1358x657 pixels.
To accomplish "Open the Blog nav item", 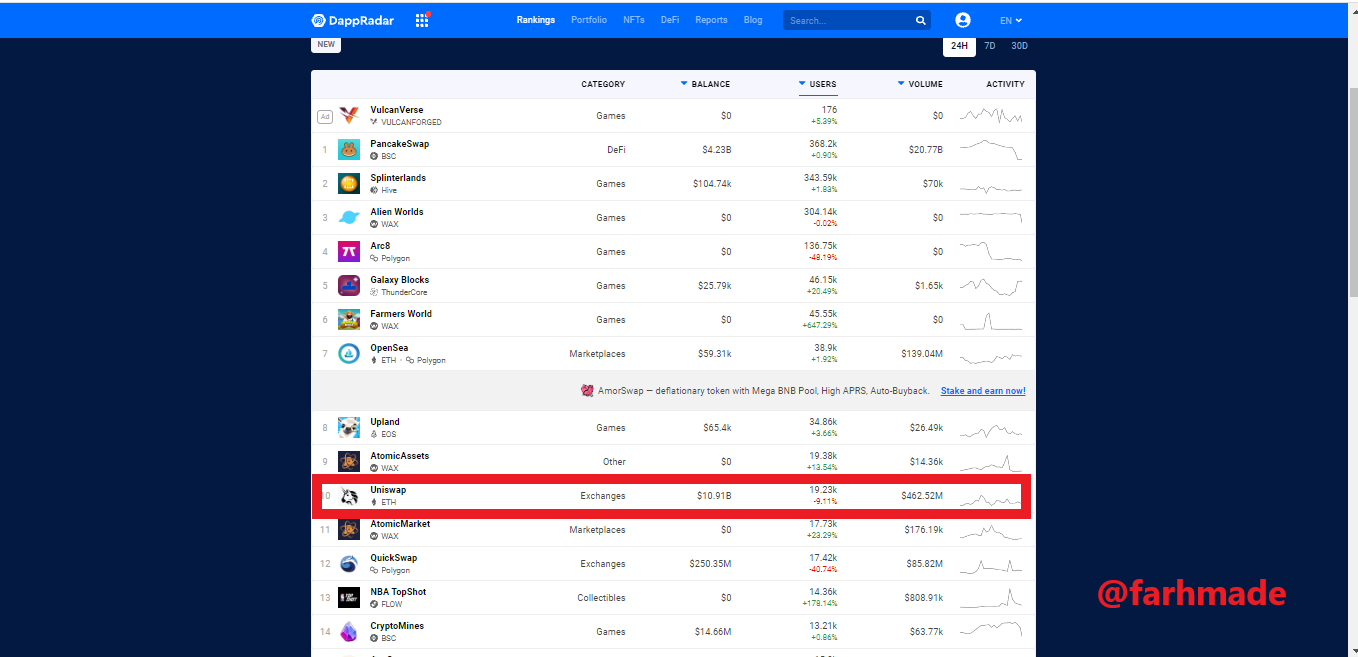I will (753, 20).
